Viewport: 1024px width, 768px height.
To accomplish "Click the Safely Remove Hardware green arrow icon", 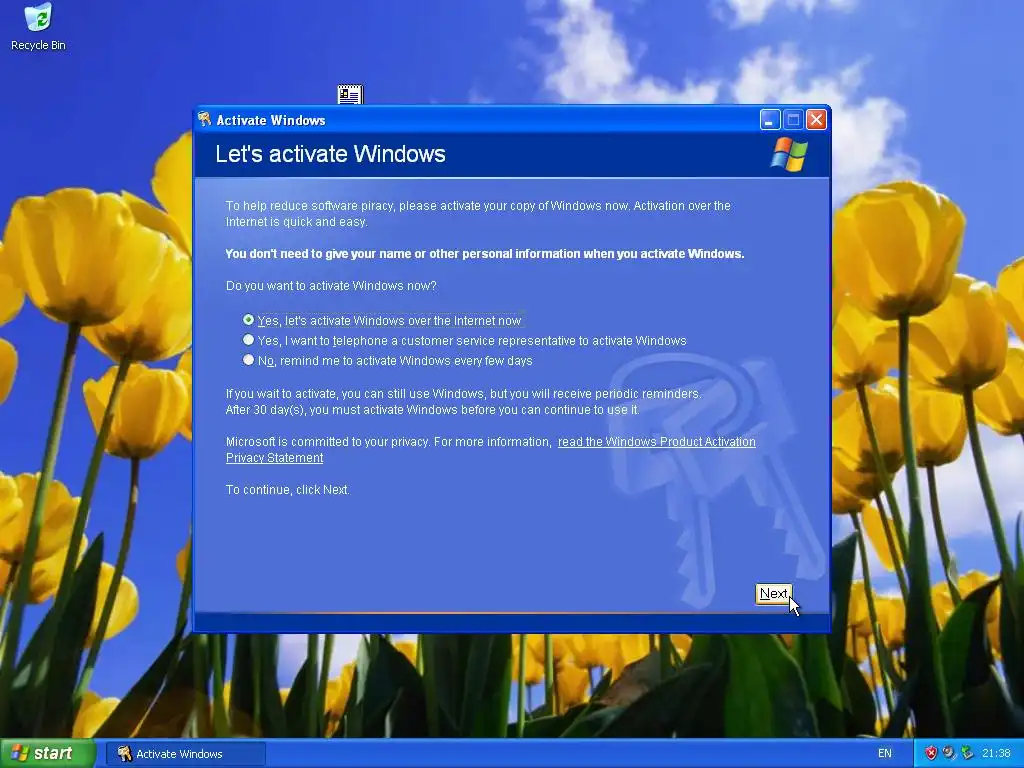I will [x=967, y=753].
